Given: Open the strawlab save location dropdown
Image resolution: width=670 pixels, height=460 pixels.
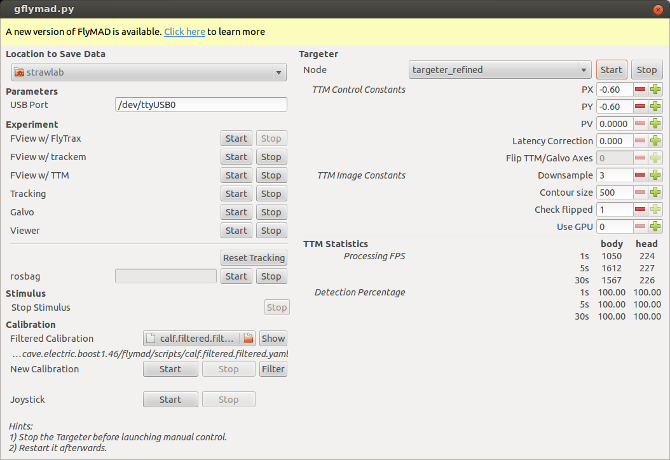Looking at the screenshot, I should click(x=149, y=72).
